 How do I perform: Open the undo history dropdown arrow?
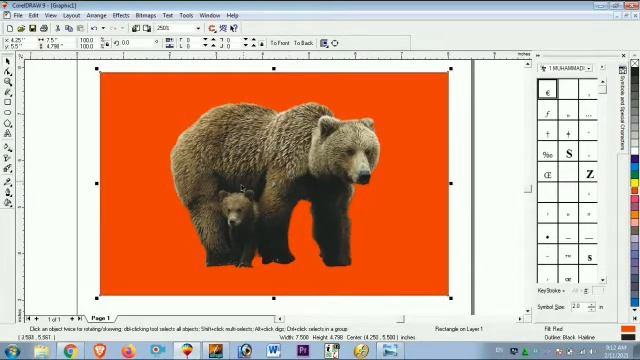coord(103,28)
